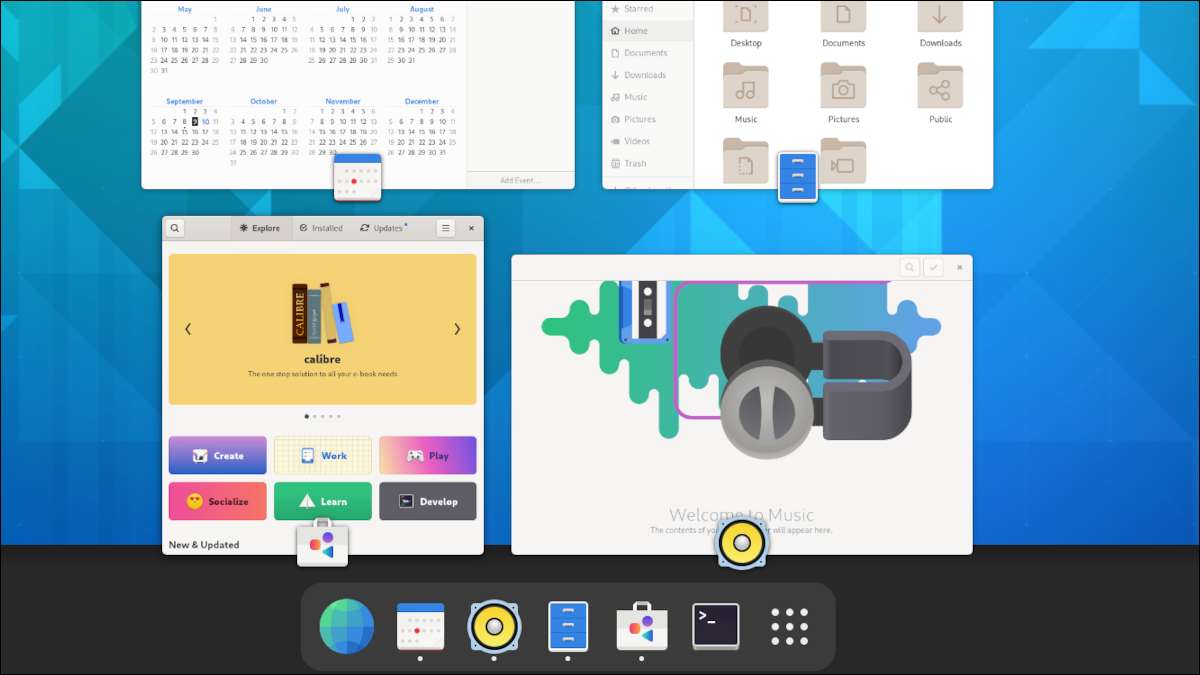
Task: Open the Socialize category in Software
Action: 218,501
